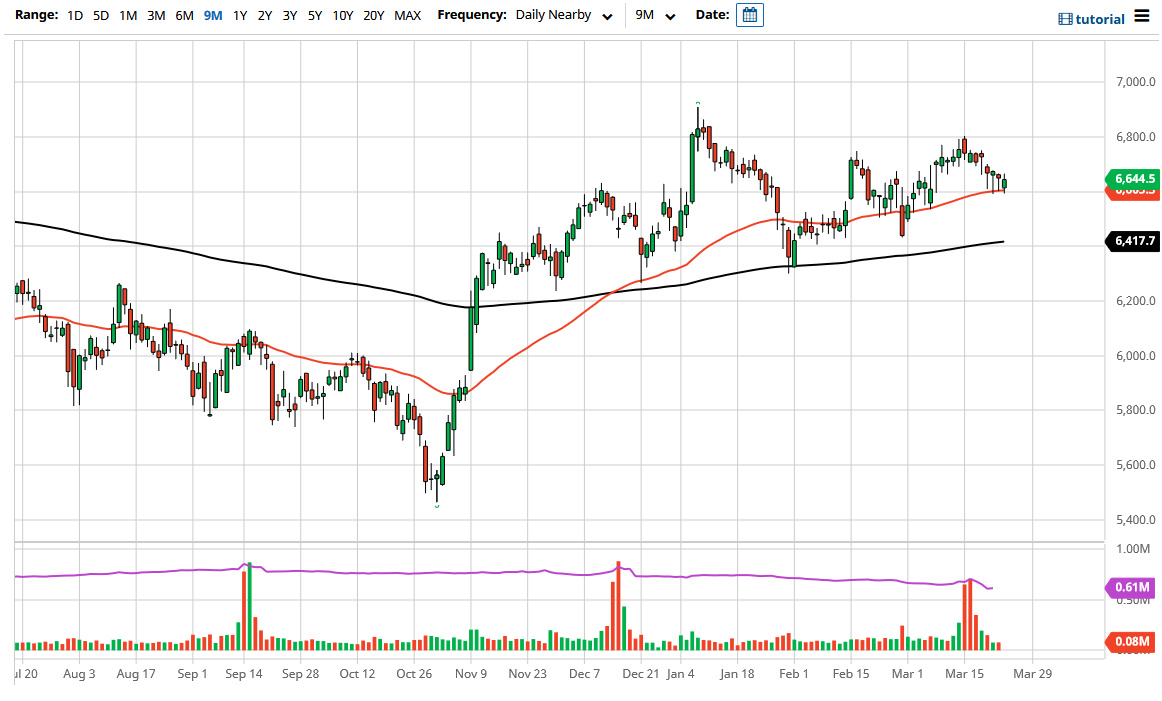The height and width of the screenshot is (701, 1162).
Task: Open the hamburger menu at top right
Action: point(1143,17)
